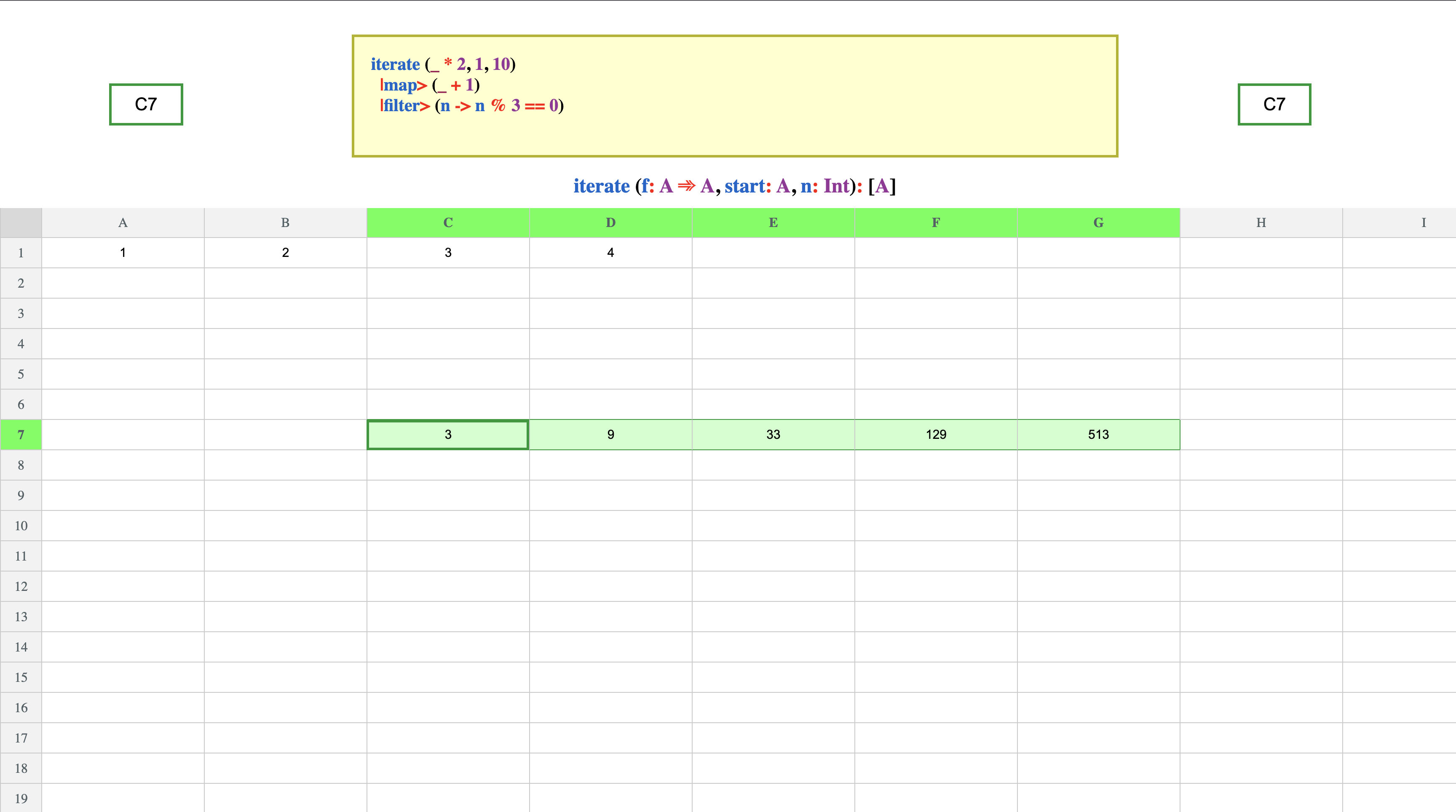The image size is (1456, 812).
Task: Click the left C7 cell reference box
Action: click(x=146, y=104)
